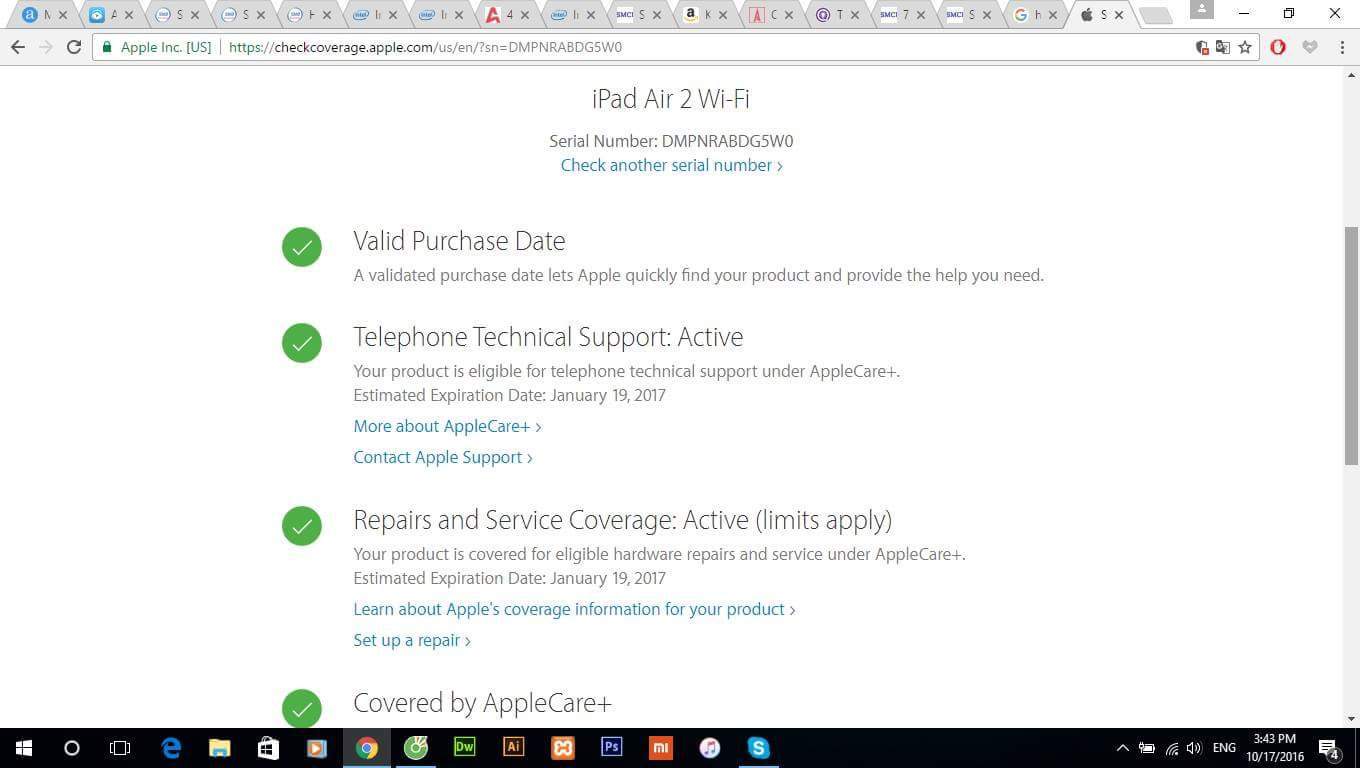Open Photoshop from taskbar

click(x=611, y=747)
